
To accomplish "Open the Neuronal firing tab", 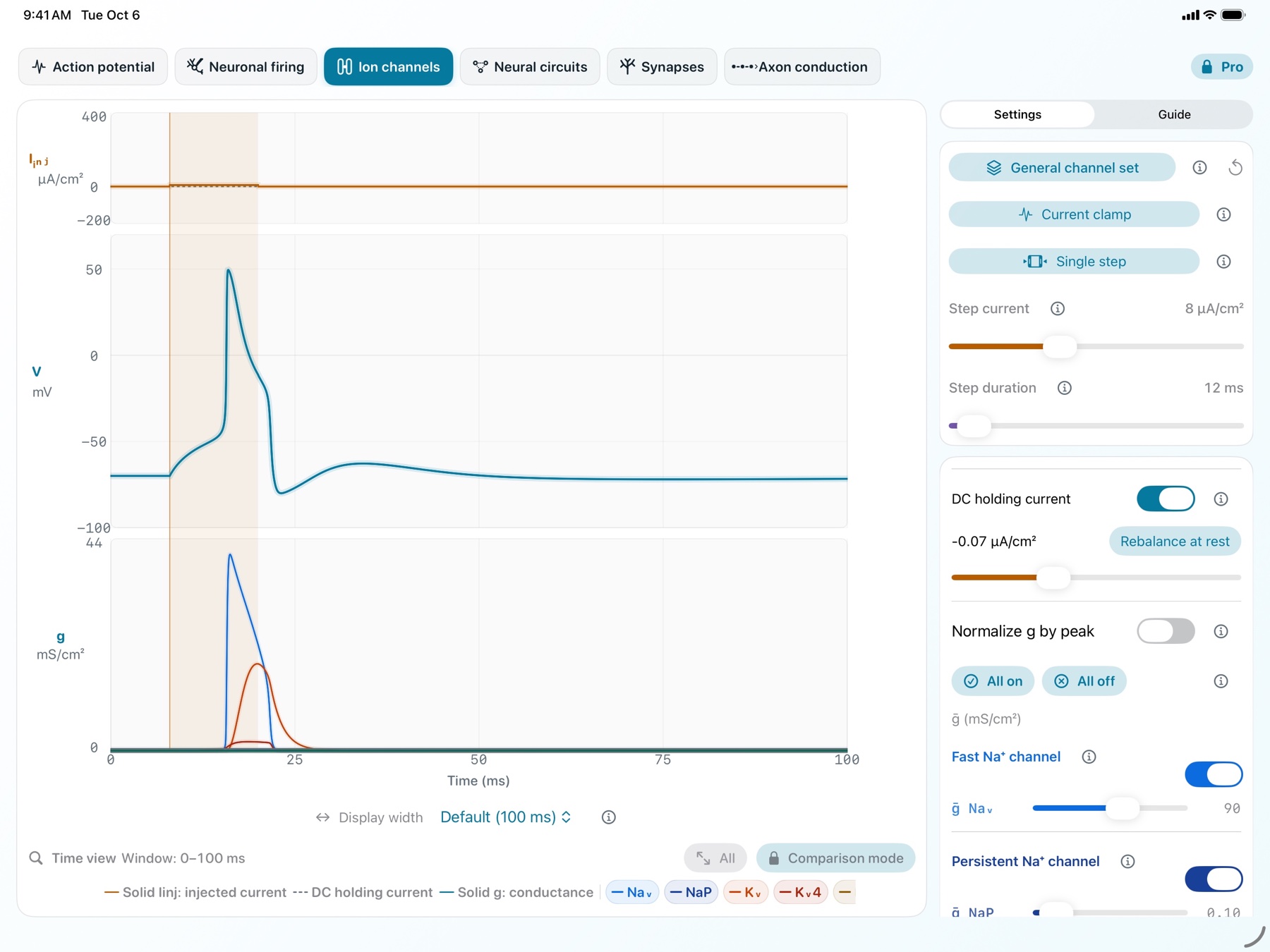I will (246, 67).
